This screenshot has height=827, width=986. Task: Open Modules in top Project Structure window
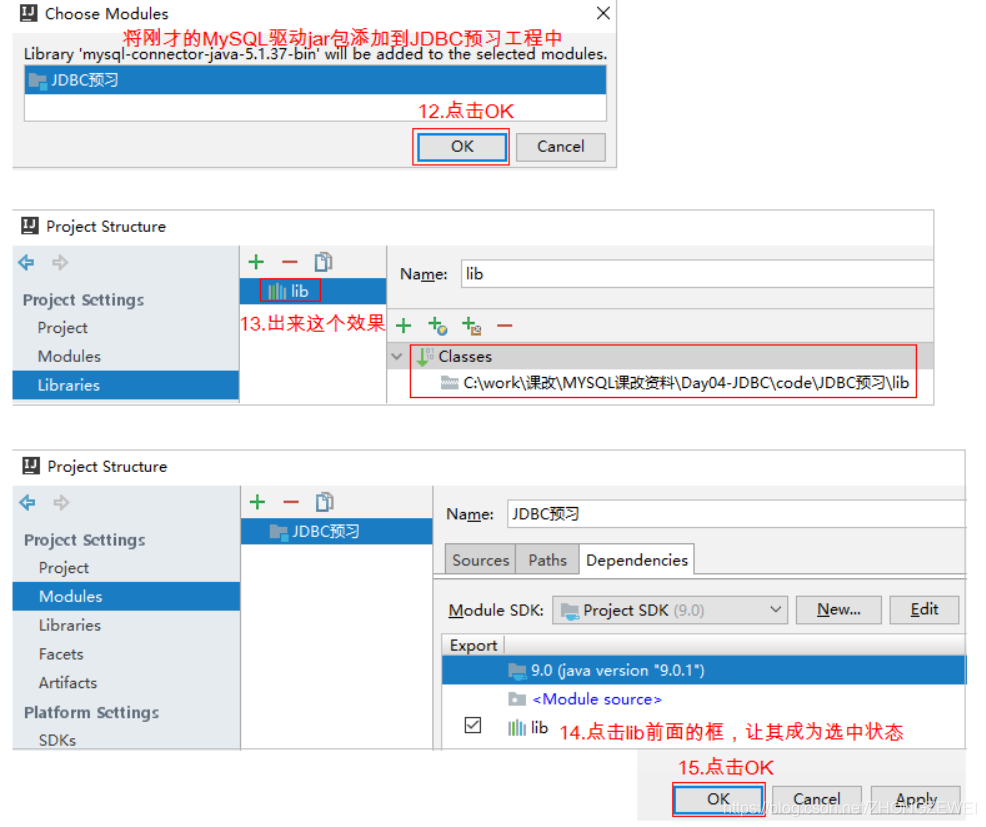coord(69,357)
